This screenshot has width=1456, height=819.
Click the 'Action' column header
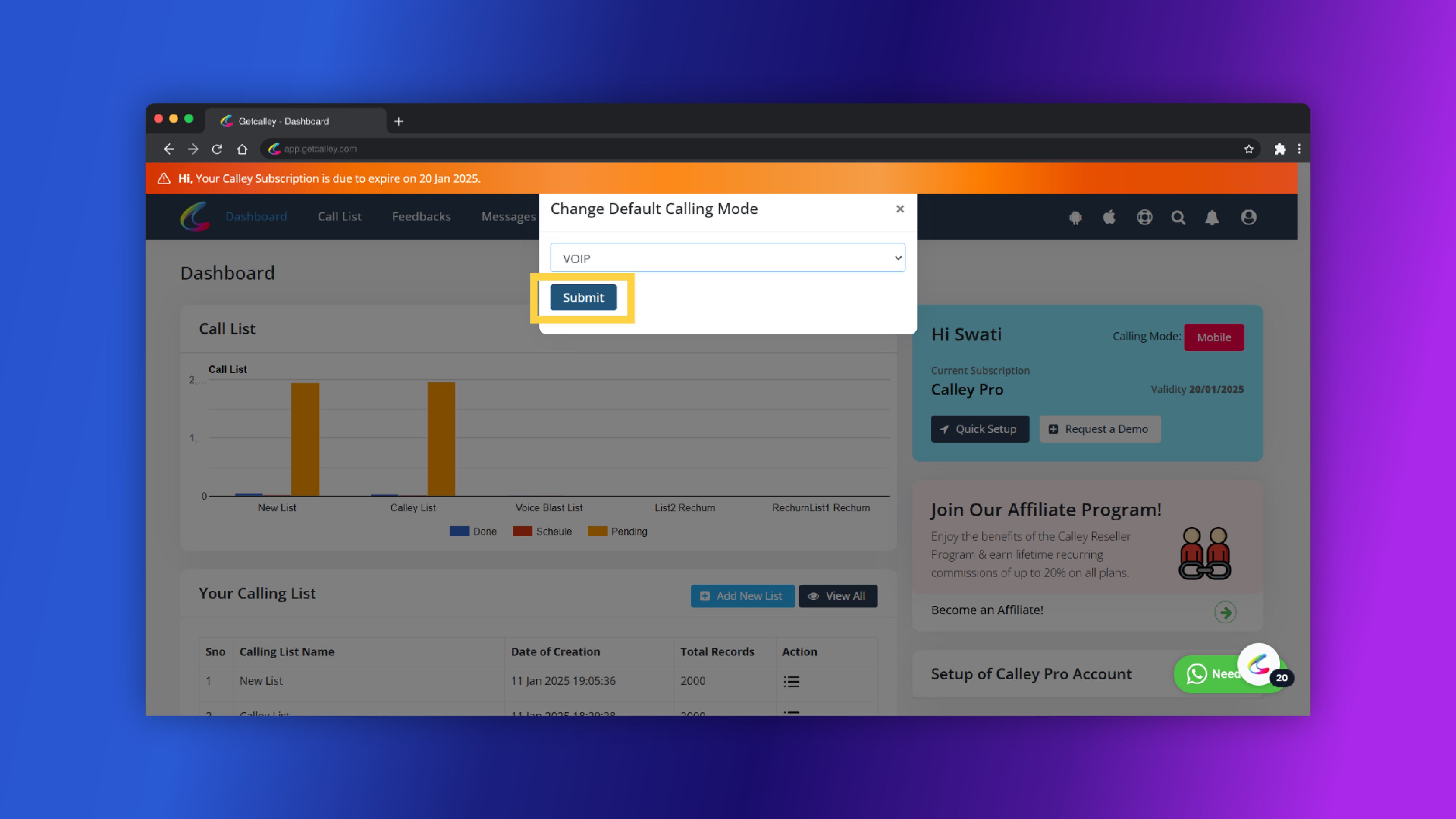(x=799, y=652)
